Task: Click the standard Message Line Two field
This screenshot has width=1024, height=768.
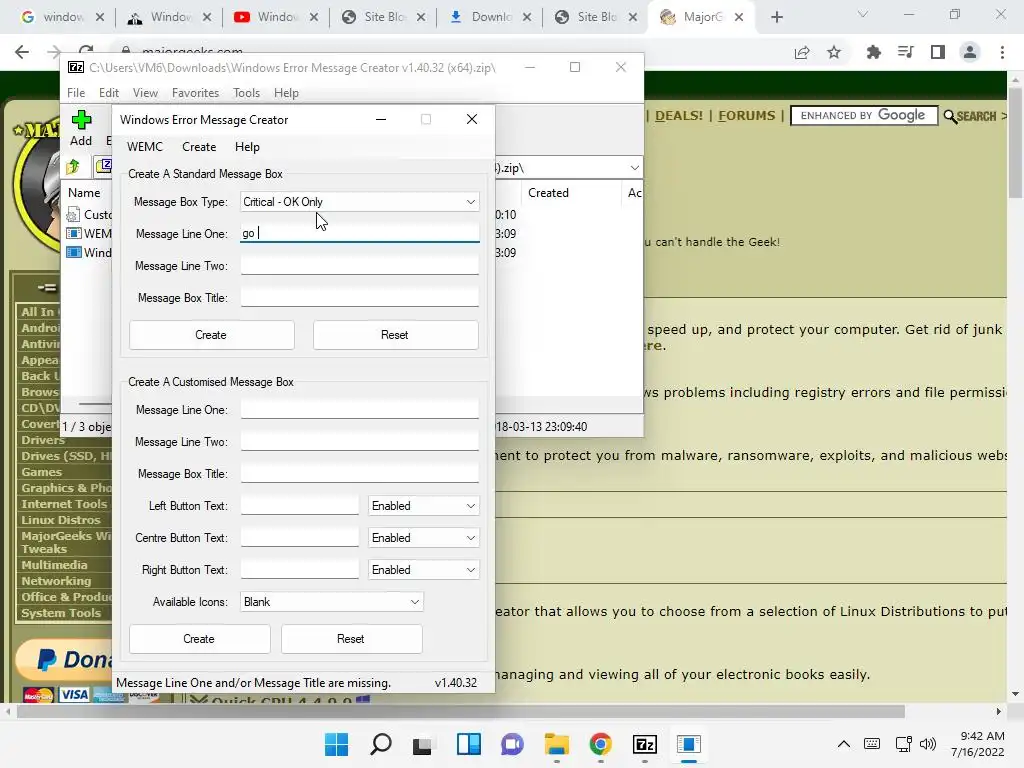Action: click(360, 265)
